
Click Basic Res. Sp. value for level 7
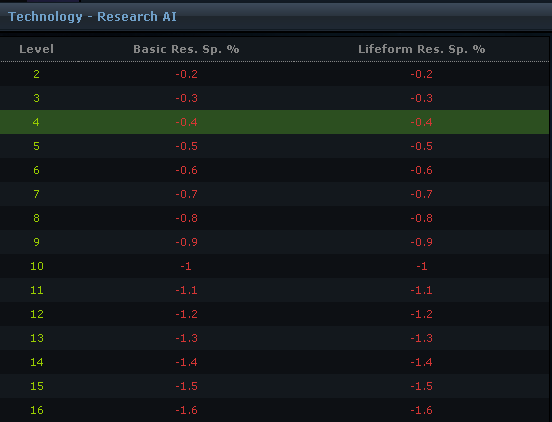(186, 194)
